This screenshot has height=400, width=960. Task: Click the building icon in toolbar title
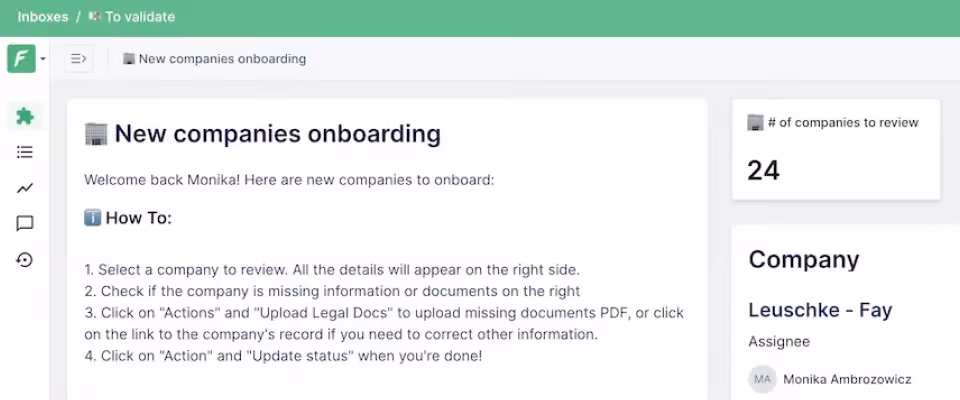129,59
